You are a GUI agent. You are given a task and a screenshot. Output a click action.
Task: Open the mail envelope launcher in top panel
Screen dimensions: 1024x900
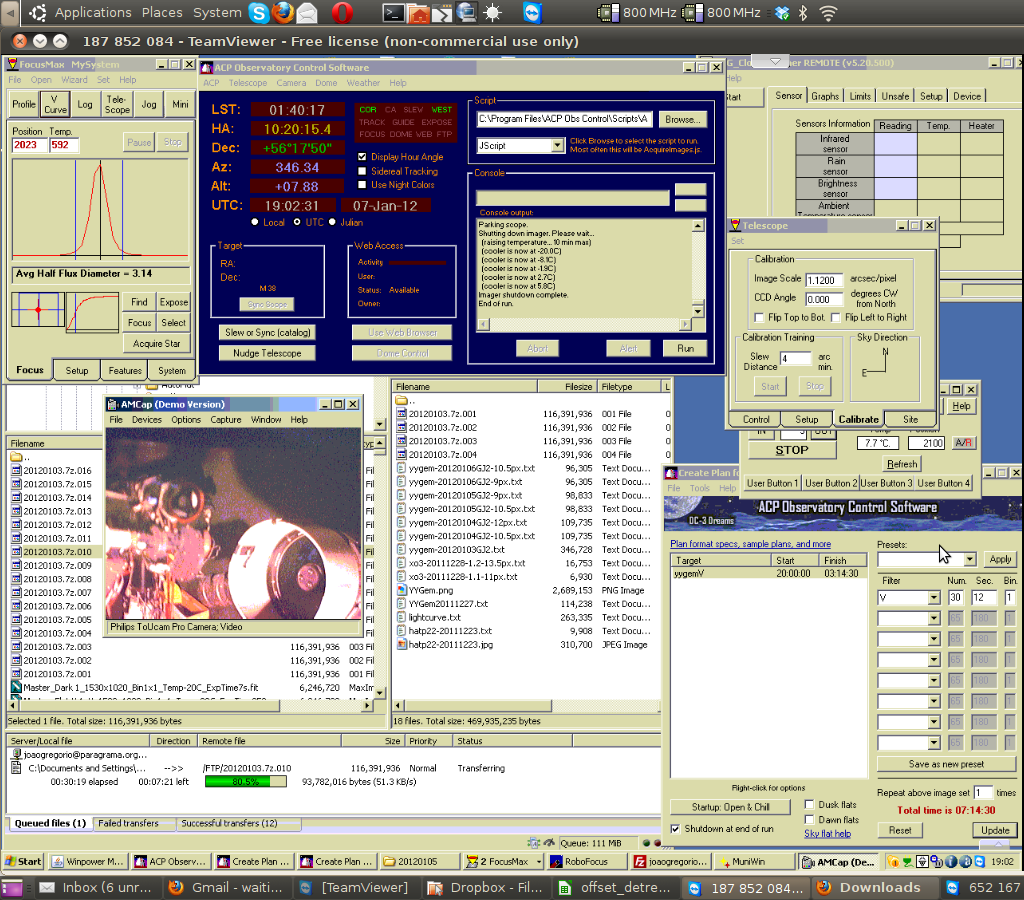[307, 13]
